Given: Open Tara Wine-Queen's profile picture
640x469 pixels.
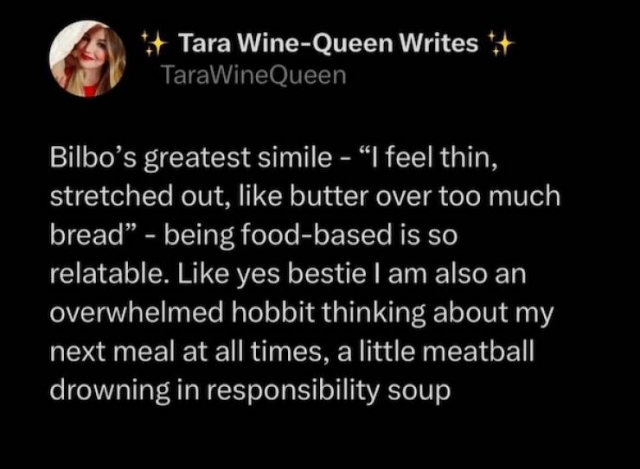Looking at the screenshot, I should tap(88, 60).
